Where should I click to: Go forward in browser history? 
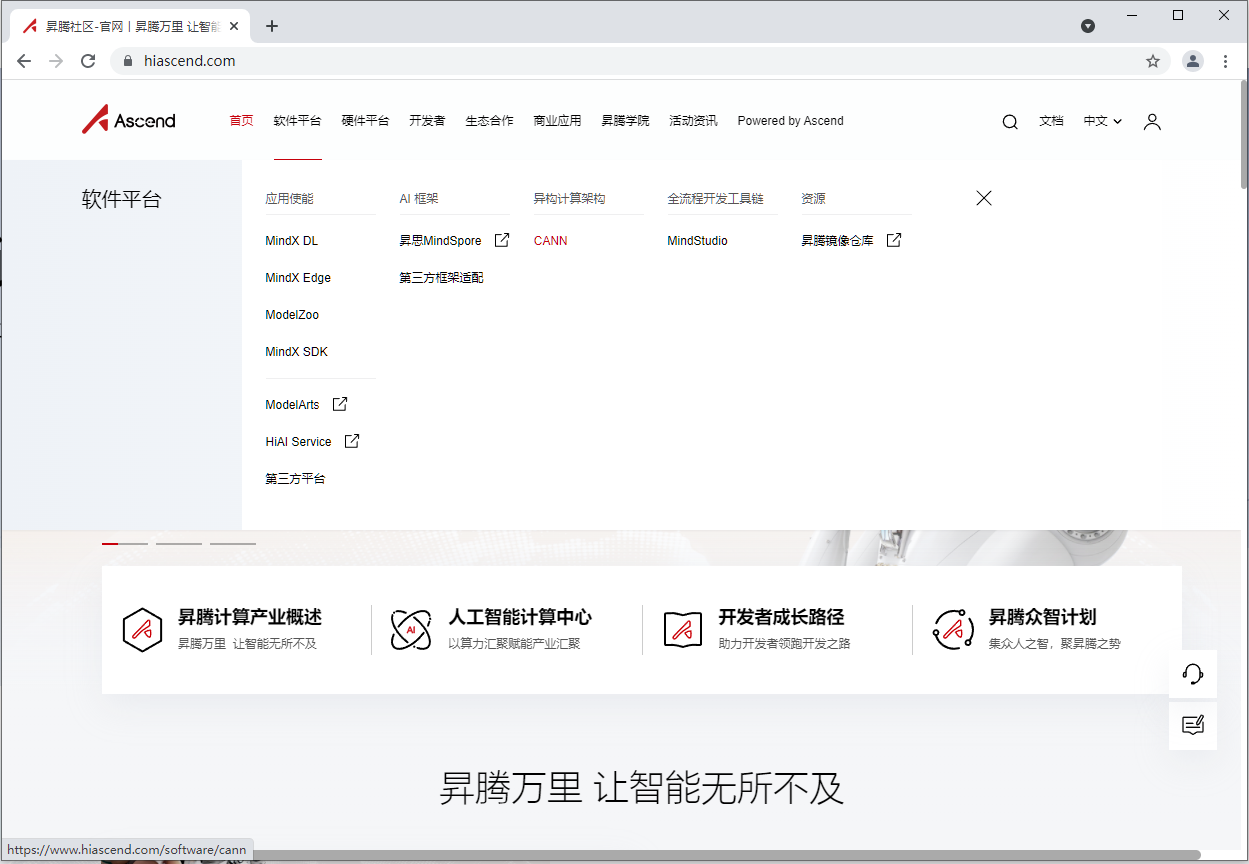point(56,61)
